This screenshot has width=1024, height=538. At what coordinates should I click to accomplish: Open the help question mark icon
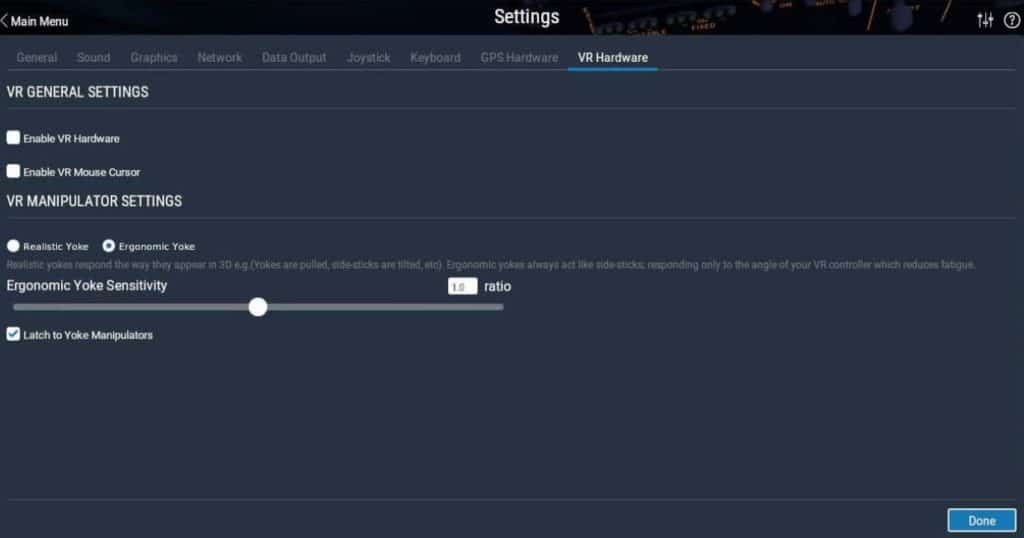1012,20
